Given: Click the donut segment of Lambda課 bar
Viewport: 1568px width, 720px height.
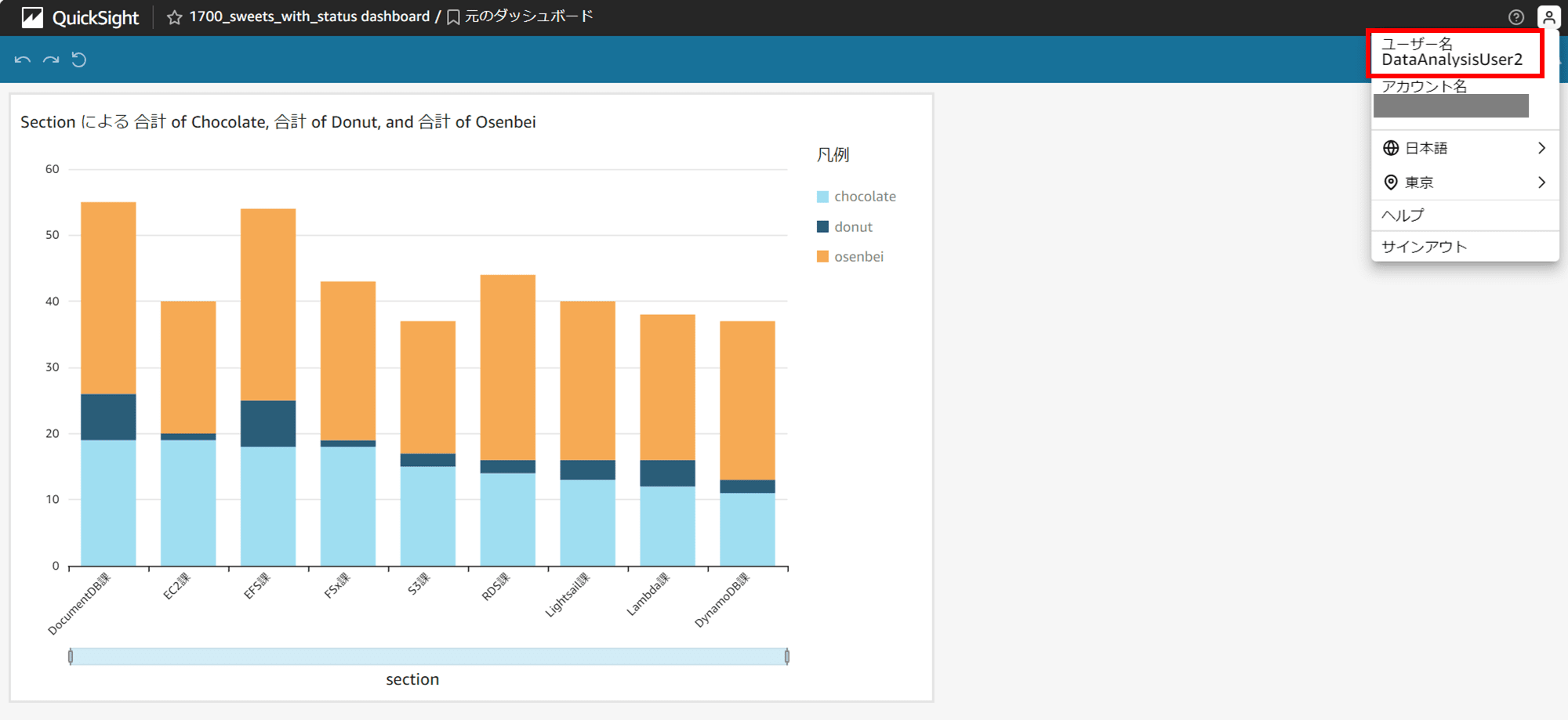Looking at the screenshot, I should pos(668,473).
